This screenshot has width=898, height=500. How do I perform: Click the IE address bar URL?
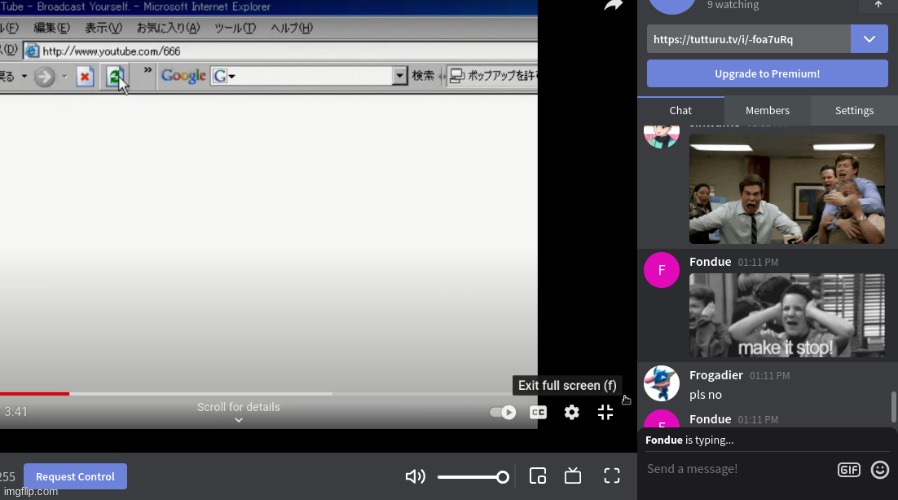pos(112,51)
